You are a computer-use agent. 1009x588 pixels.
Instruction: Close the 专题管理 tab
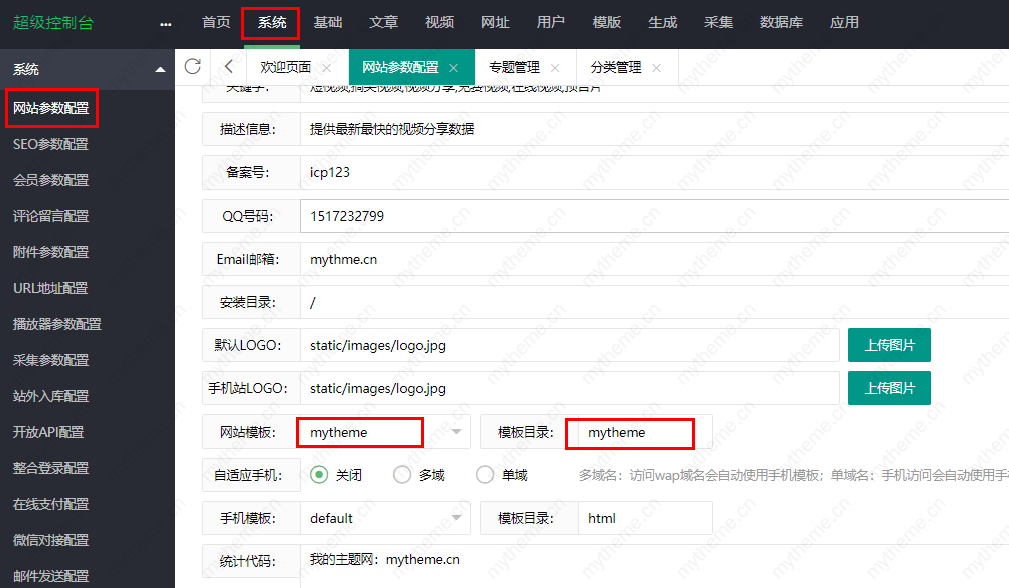pyautogui.click(x=555, y=68)
